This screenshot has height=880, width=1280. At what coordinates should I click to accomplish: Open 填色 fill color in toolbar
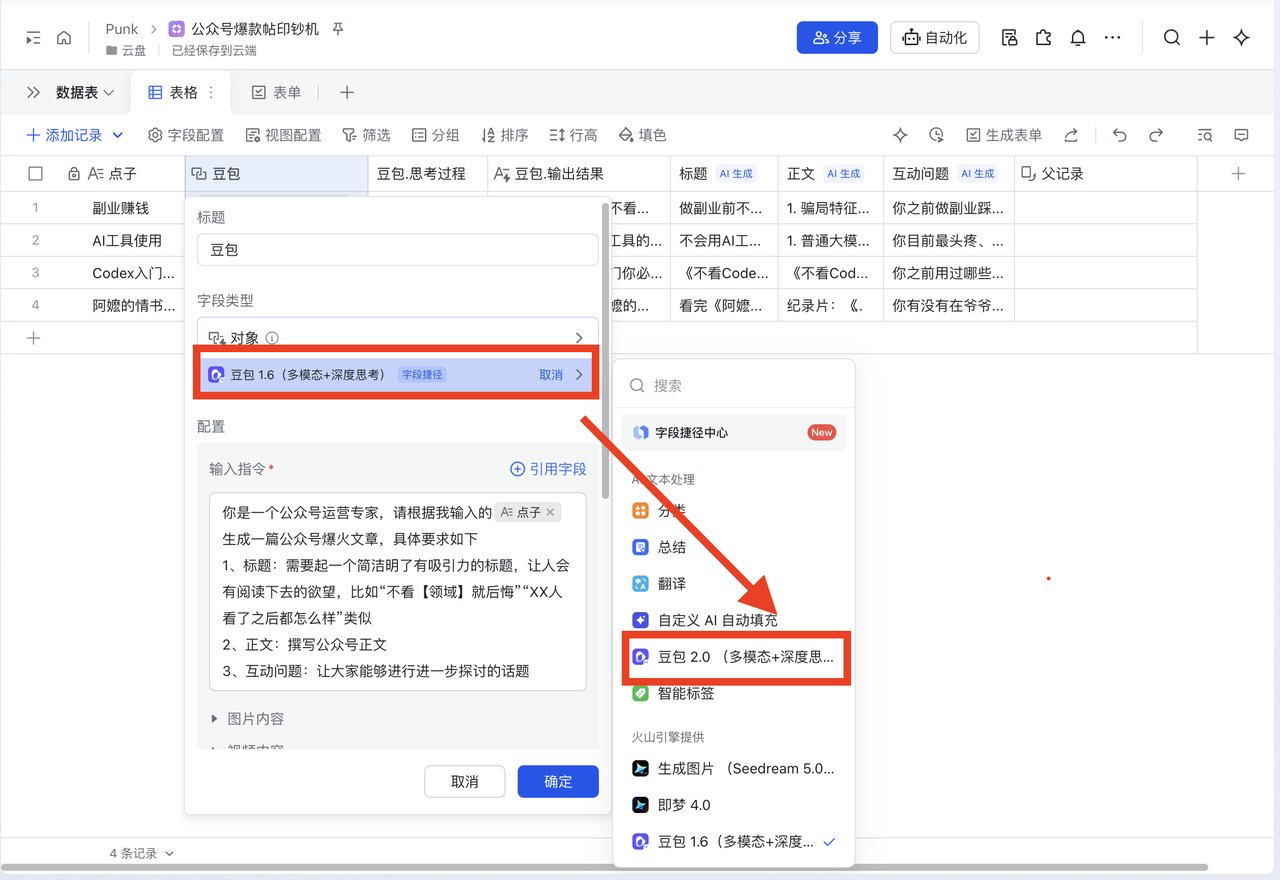[x=642, y=135]
